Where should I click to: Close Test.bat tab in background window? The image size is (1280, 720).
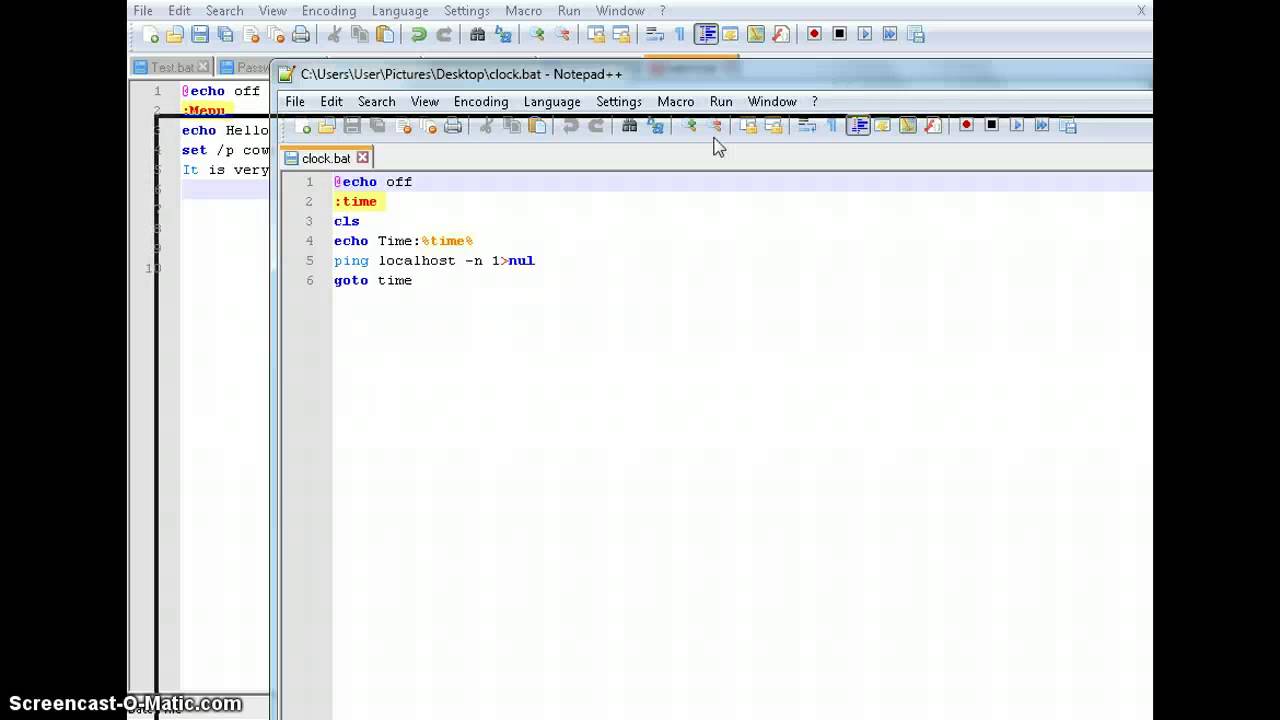pyautogui.click(x=203, y=67)
